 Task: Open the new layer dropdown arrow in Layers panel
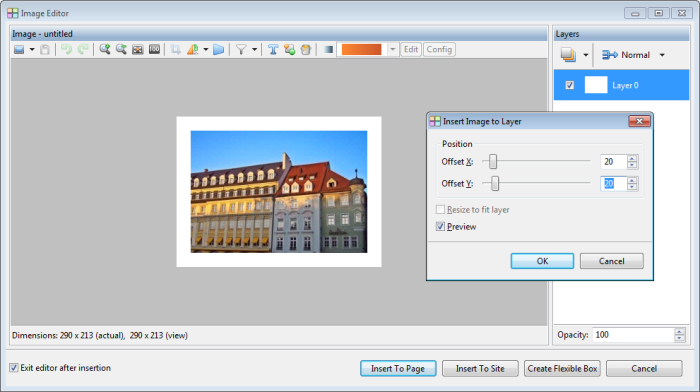(x=586, y=55)
